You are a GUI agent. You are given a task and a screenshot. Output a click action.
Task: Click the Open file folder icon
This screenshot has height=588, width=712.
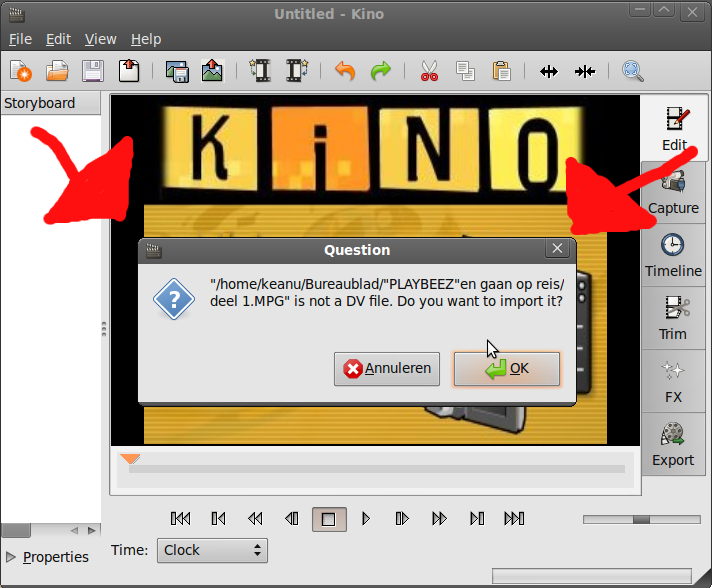[x=57, y=71]
